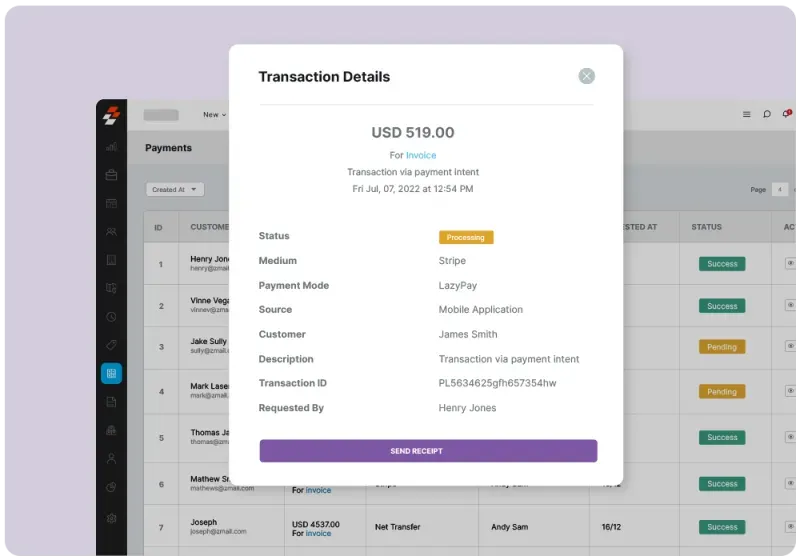Open the settings gear at sidebar bottom

point(111,518)
